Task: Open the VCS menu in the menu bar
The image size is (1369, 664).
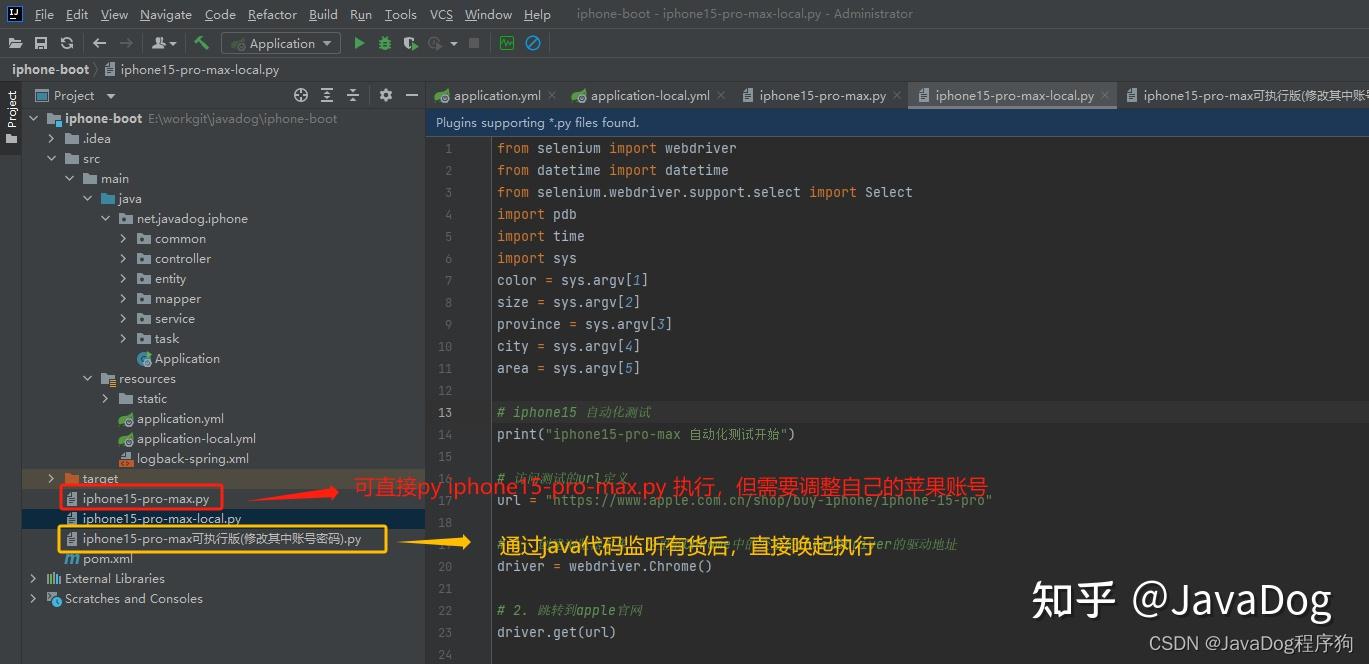Action: (440, 14)
